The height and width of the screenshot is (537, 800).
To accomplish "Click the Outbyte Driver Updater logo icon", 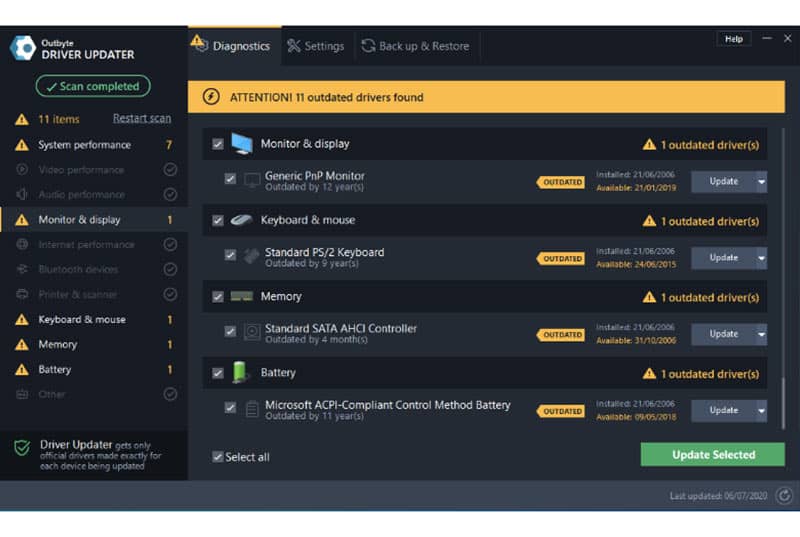I will 23,48.
